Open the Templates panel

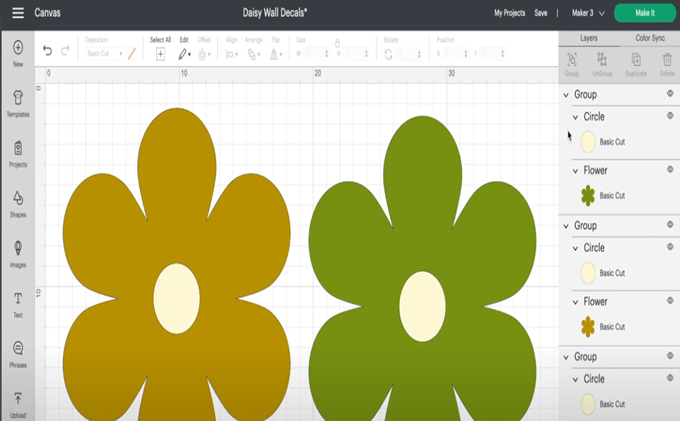tap(18, 104)
